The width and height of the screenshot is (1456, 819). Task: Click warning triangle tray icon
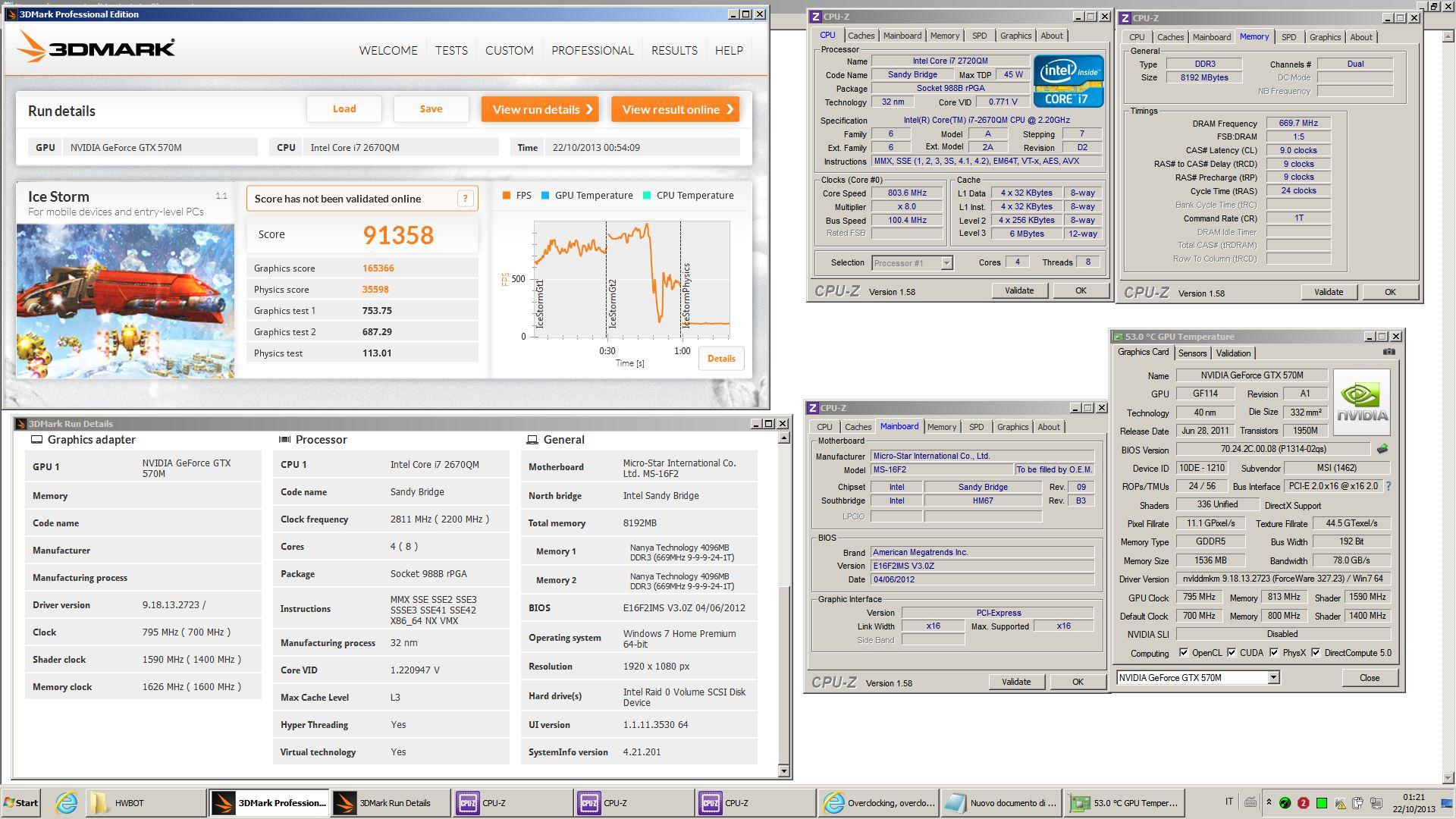tap(1340, 803)
